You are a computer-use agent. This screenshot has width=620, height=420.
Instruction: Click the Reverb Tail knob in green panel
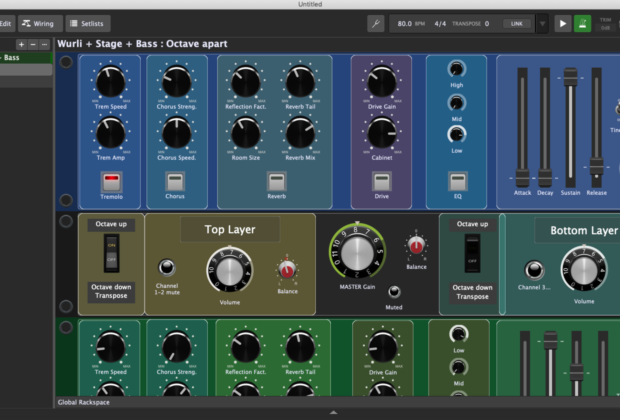point(300,347)
